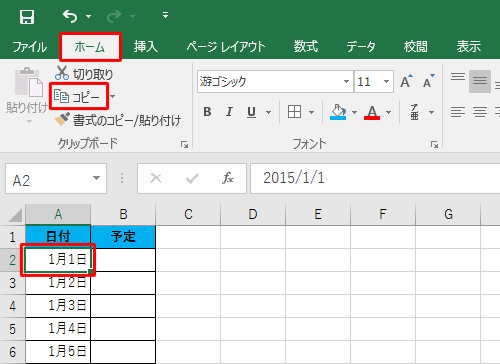Open the フォント dialog launcher
The image size is (500, 364).
click(434, 144)
